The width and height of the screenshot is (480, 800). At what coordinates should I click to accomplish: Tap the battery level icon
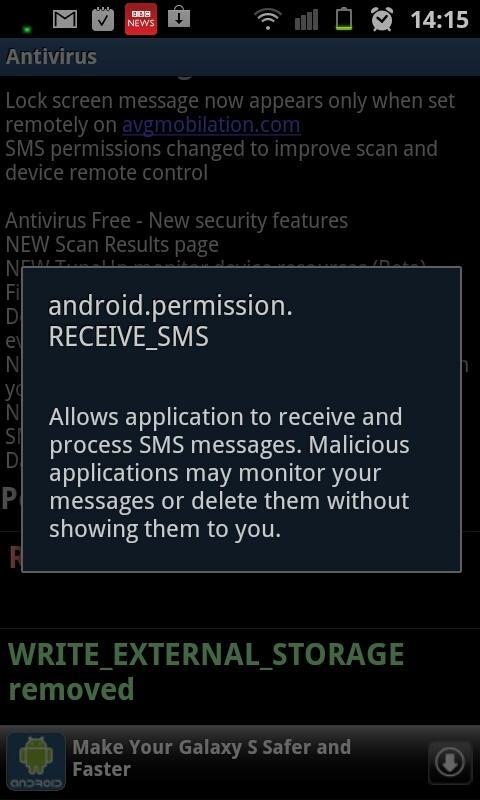pyautogui.click(x=344, y=19)
